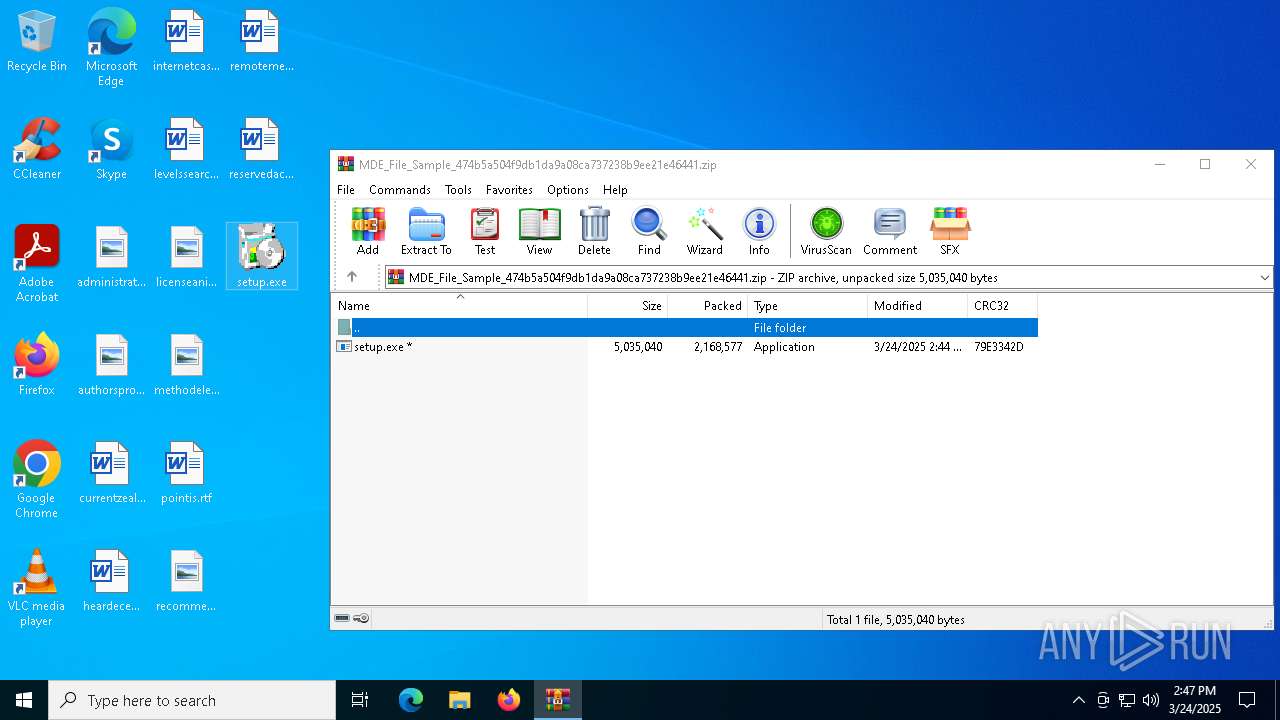Select VLC media player desktop shortcut
The image size is (1280, 720).
click(x=37, y=588)
